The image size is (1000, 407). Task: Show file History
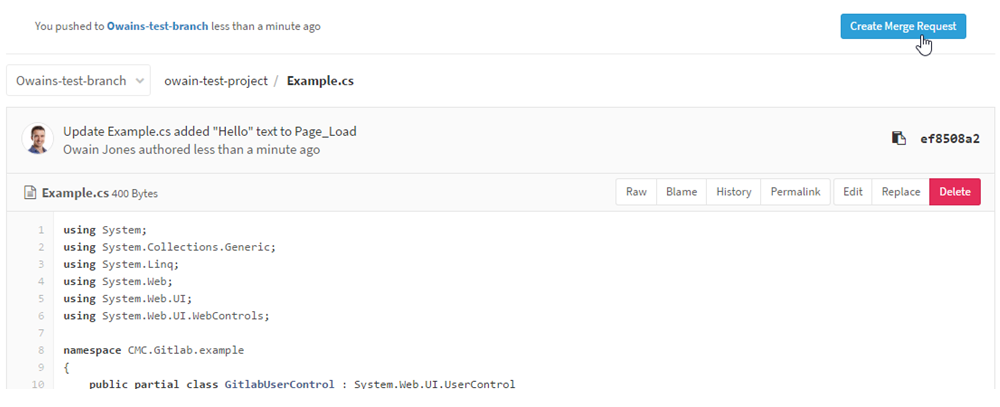[x=733, y=192]
